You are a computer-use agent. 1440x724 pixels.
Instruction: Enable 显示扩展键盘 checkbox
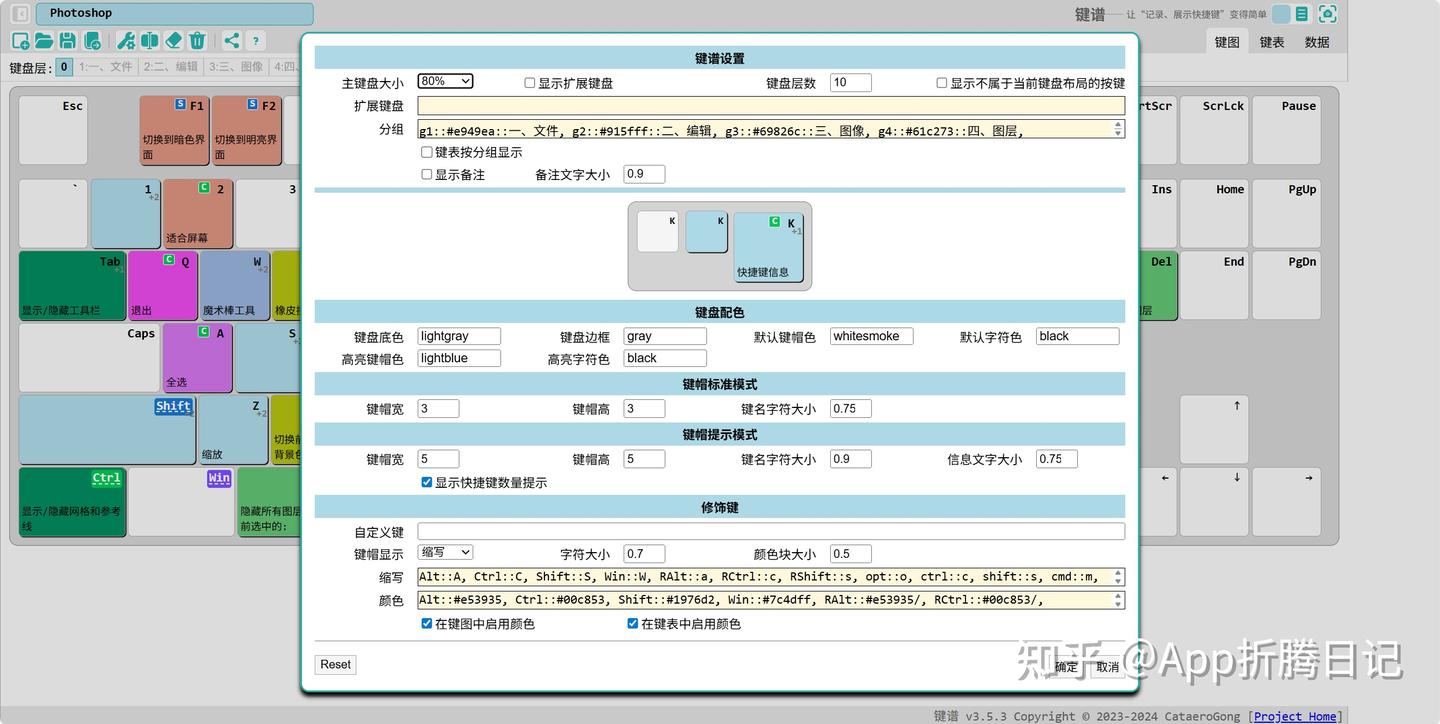click(529, 82)
